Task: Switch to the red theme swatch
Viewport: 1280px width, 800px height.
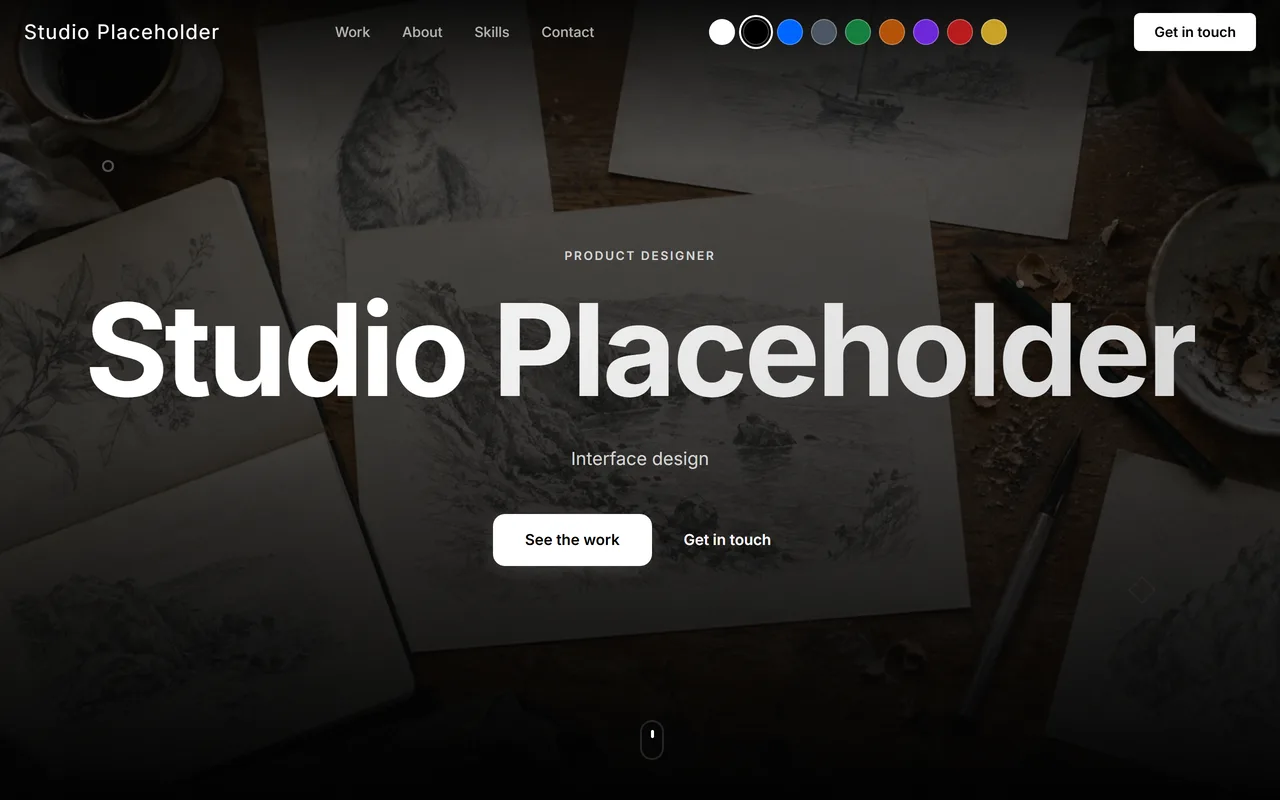Action: pos(960,32)
